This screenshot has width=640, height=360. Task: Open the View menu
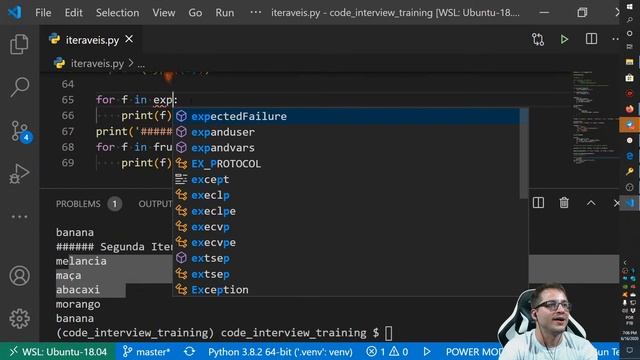tap(164, 13)
